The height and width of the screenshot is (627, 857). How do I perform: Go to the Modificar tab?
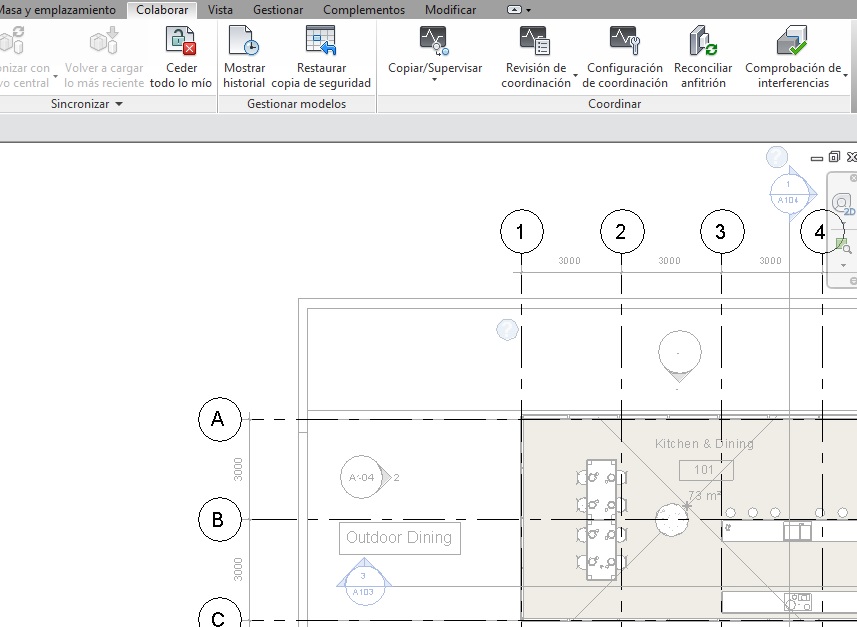coord(450,10)
